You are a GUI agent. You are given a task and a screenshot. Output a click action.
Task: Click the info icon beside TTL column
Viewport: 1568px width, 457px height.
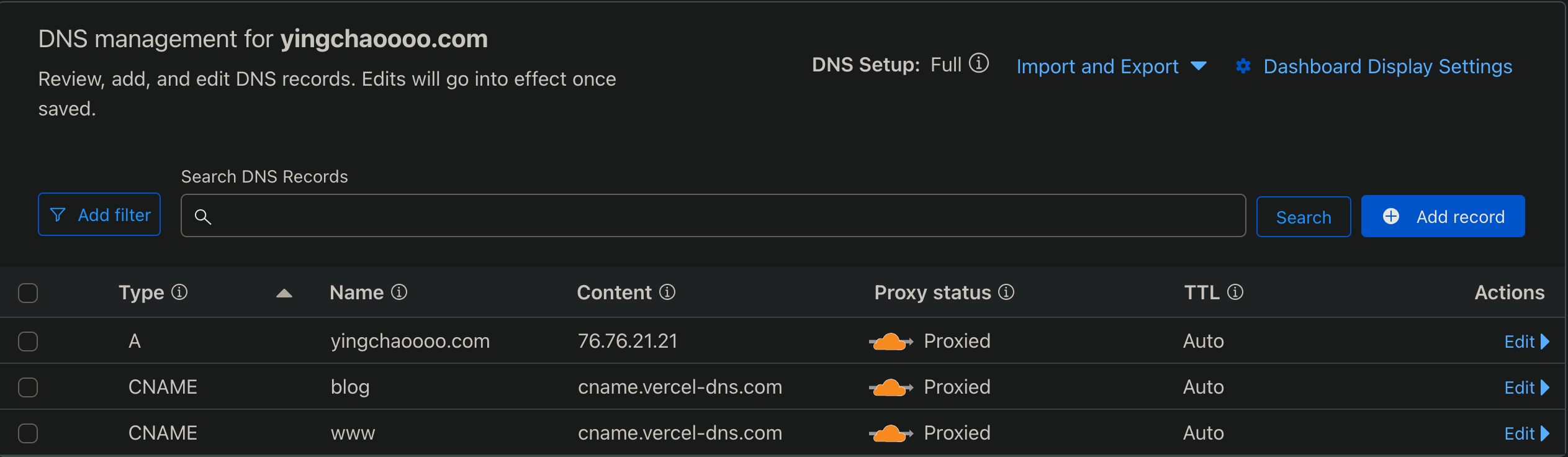[x=1235, y=292]
